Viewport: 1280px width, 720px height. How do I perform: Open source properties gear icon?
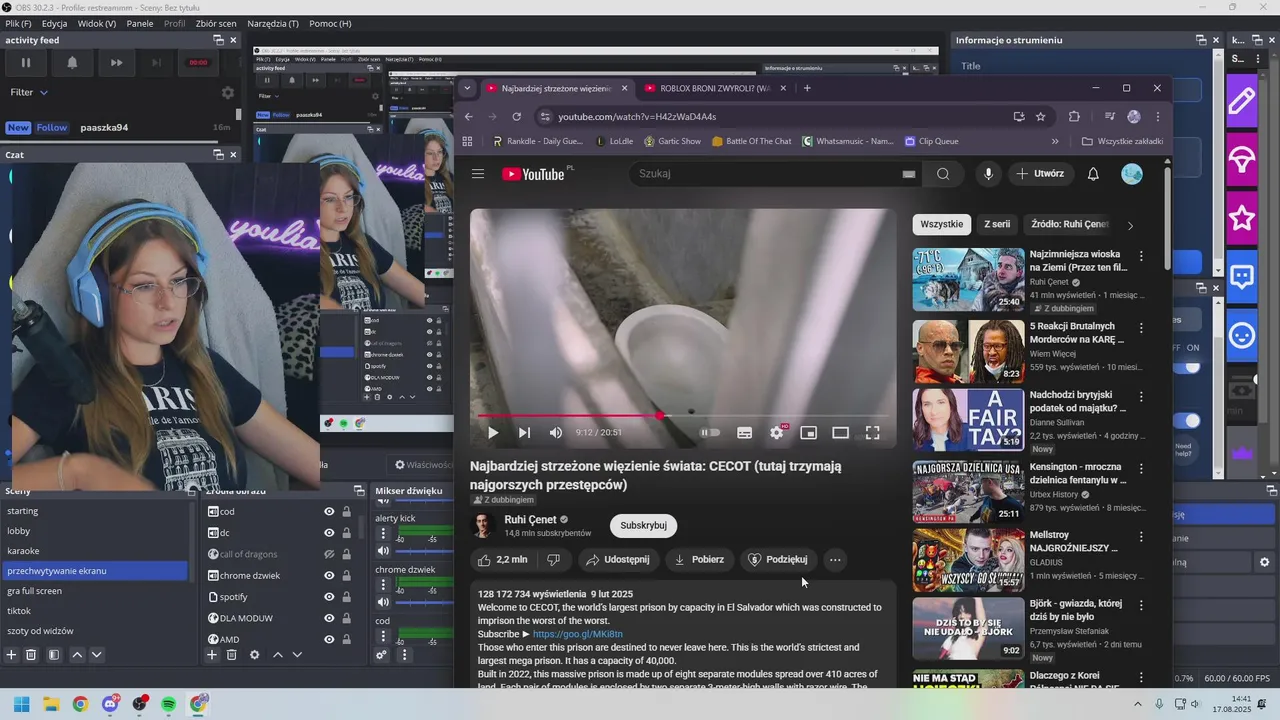(x=254, y=655)
